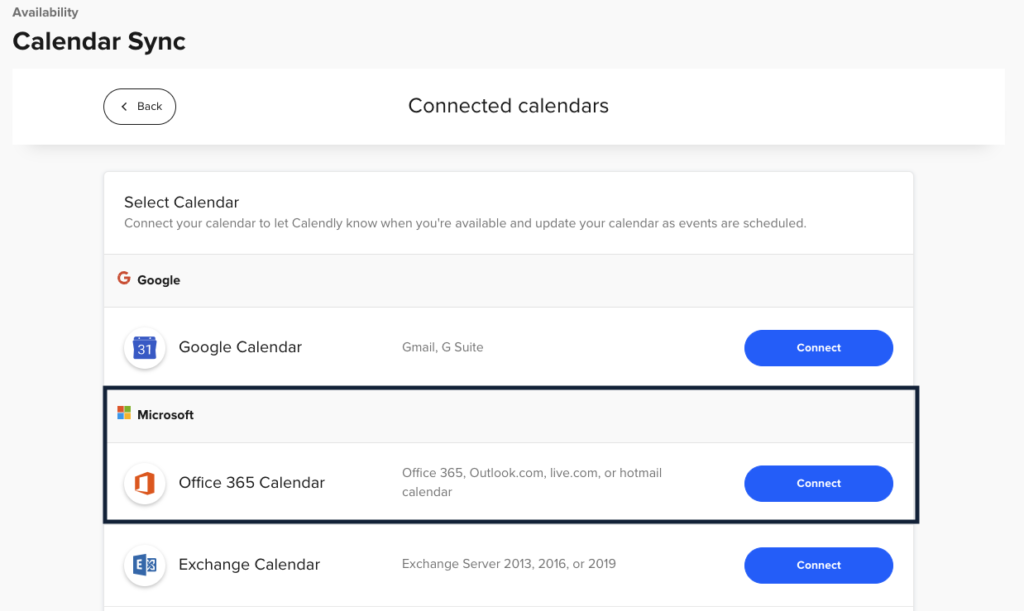The image size is (1024, 611).
Task: Click the Microsoft four-square logo
Action: point(124,414)
